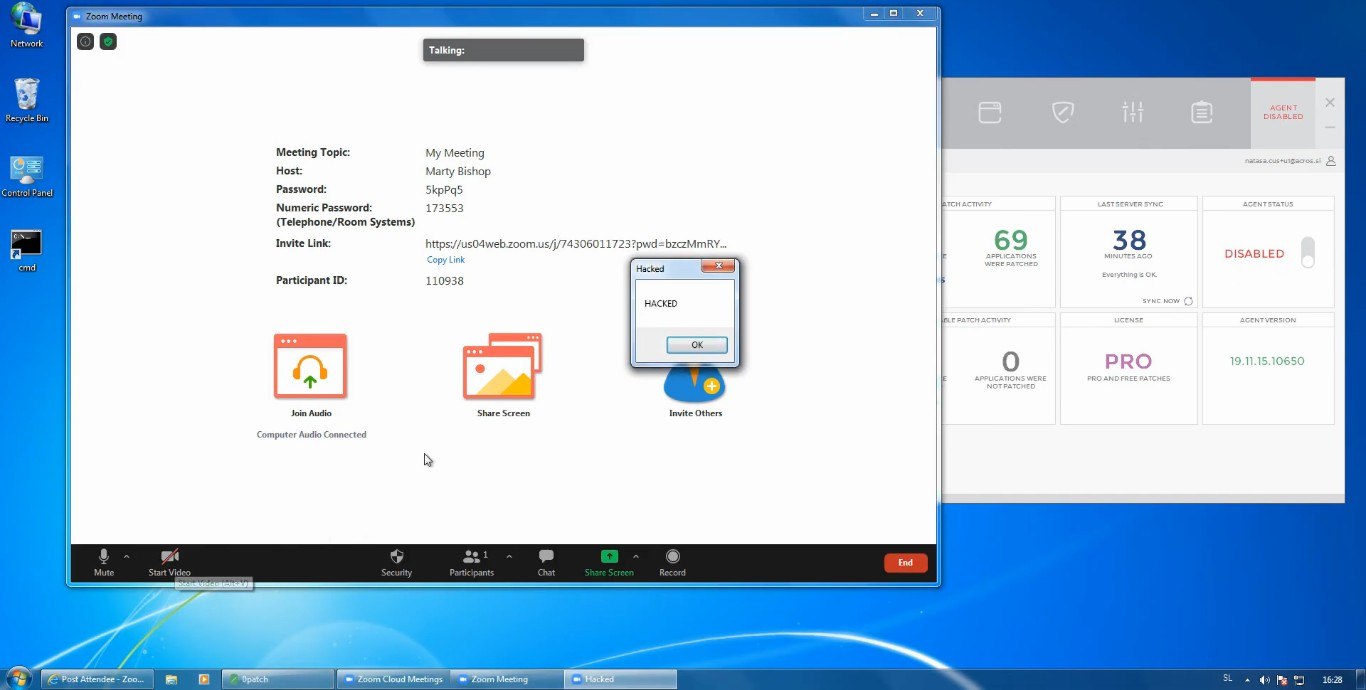This screenshot has height=690, width=1366.
Task: Select the Agent Disabled tab in 0patch
Action: pos(1283,111)
